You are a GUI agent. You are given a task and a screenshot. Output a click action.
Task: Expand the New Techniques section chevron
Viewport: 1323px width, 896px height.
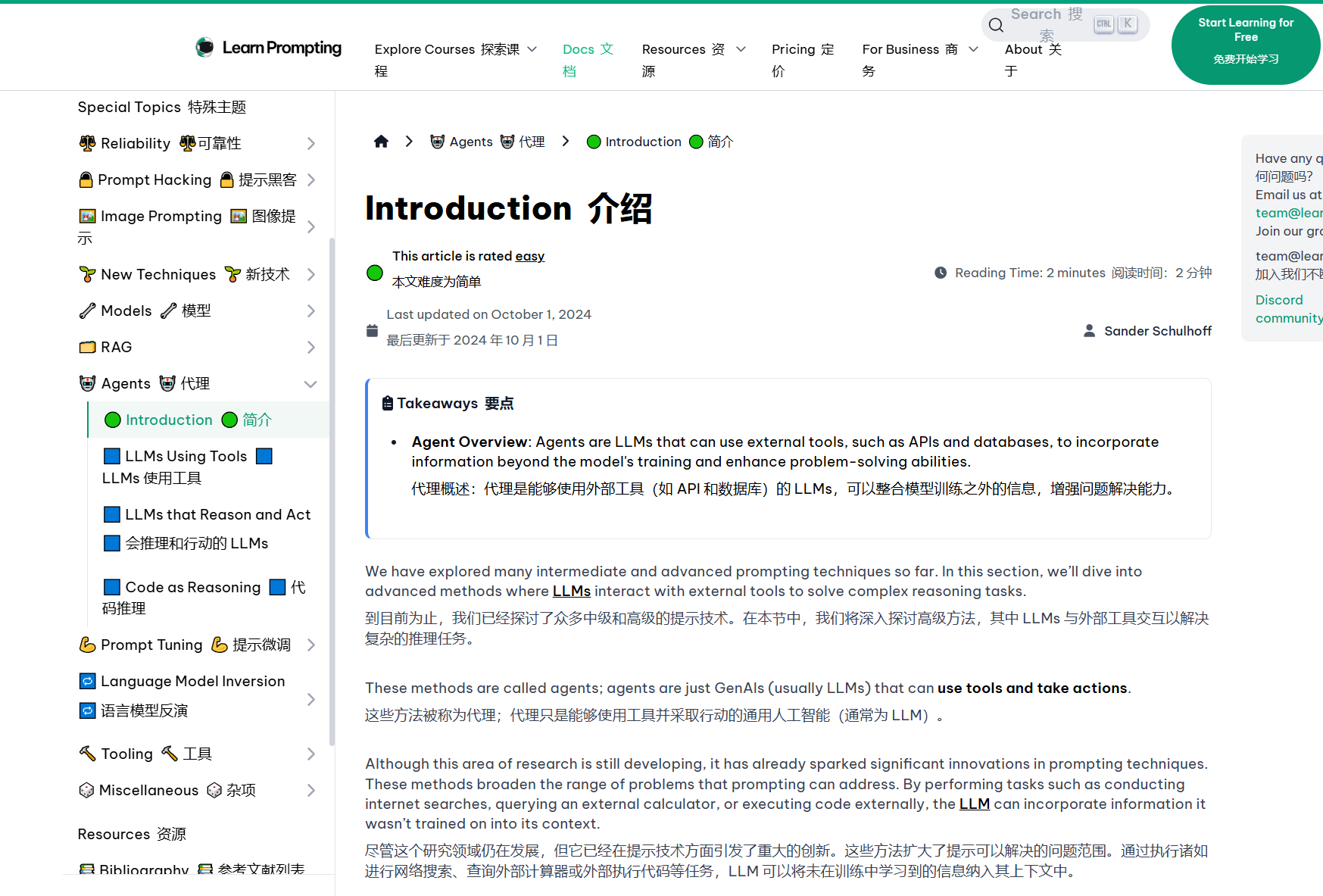click(x=310, y=274)
